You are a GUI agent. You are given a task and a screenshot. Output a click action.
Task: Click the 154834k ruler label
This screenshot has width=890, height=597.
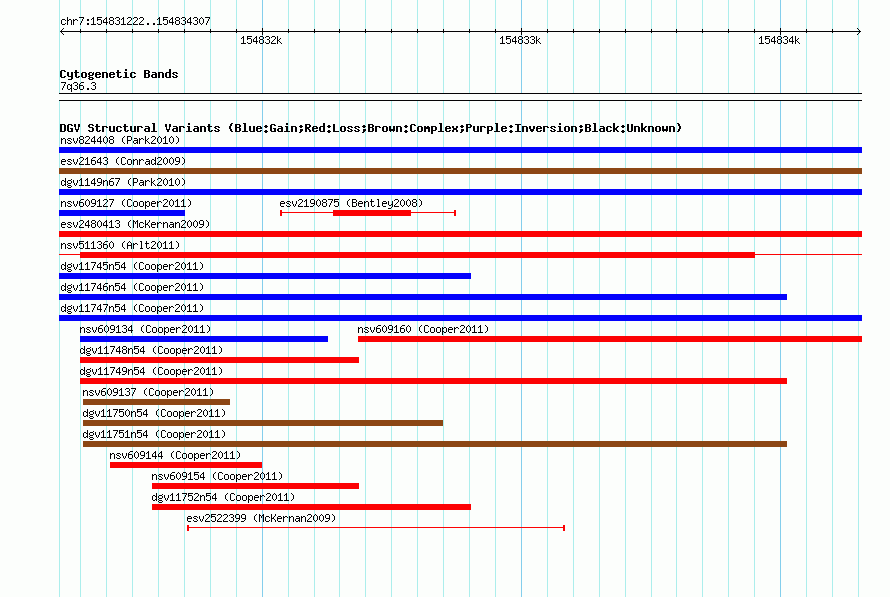click(779, 40)
